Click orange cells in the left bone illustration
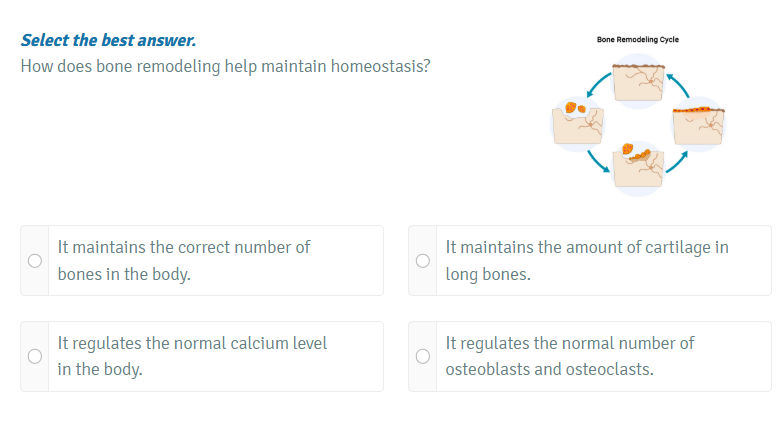Image resolution: width=780 pixels, height=421 pixels. 573,107
